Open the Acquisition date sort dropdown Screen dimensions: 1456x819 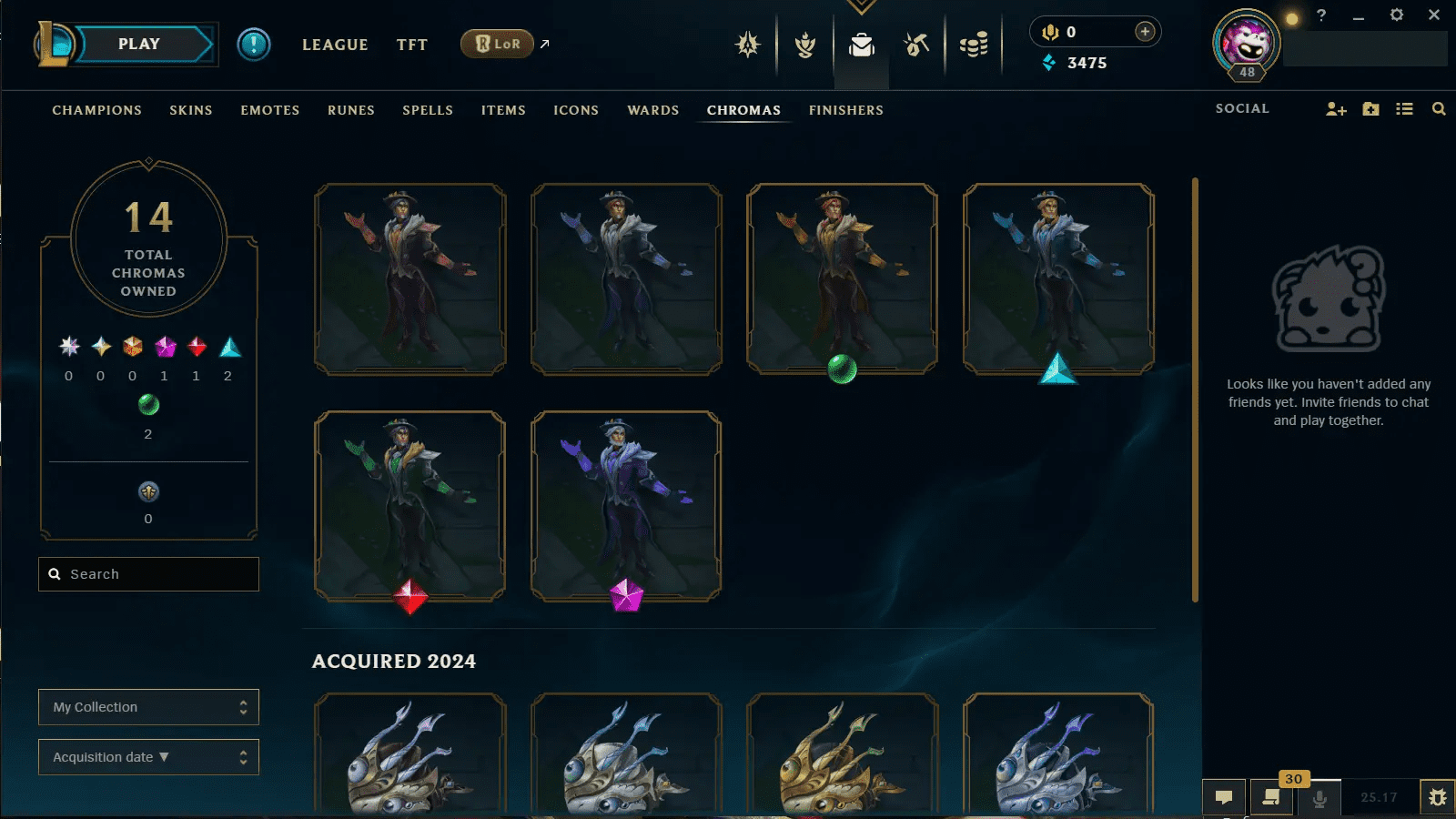[148, 757]
